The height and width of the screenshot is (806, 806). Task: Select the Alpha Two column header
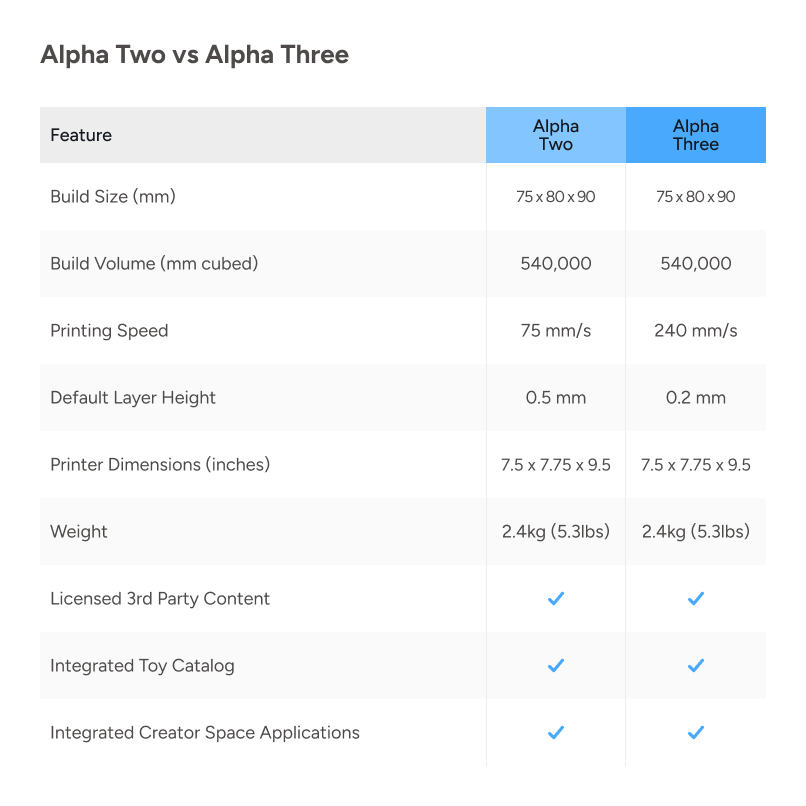pos(556,135)
